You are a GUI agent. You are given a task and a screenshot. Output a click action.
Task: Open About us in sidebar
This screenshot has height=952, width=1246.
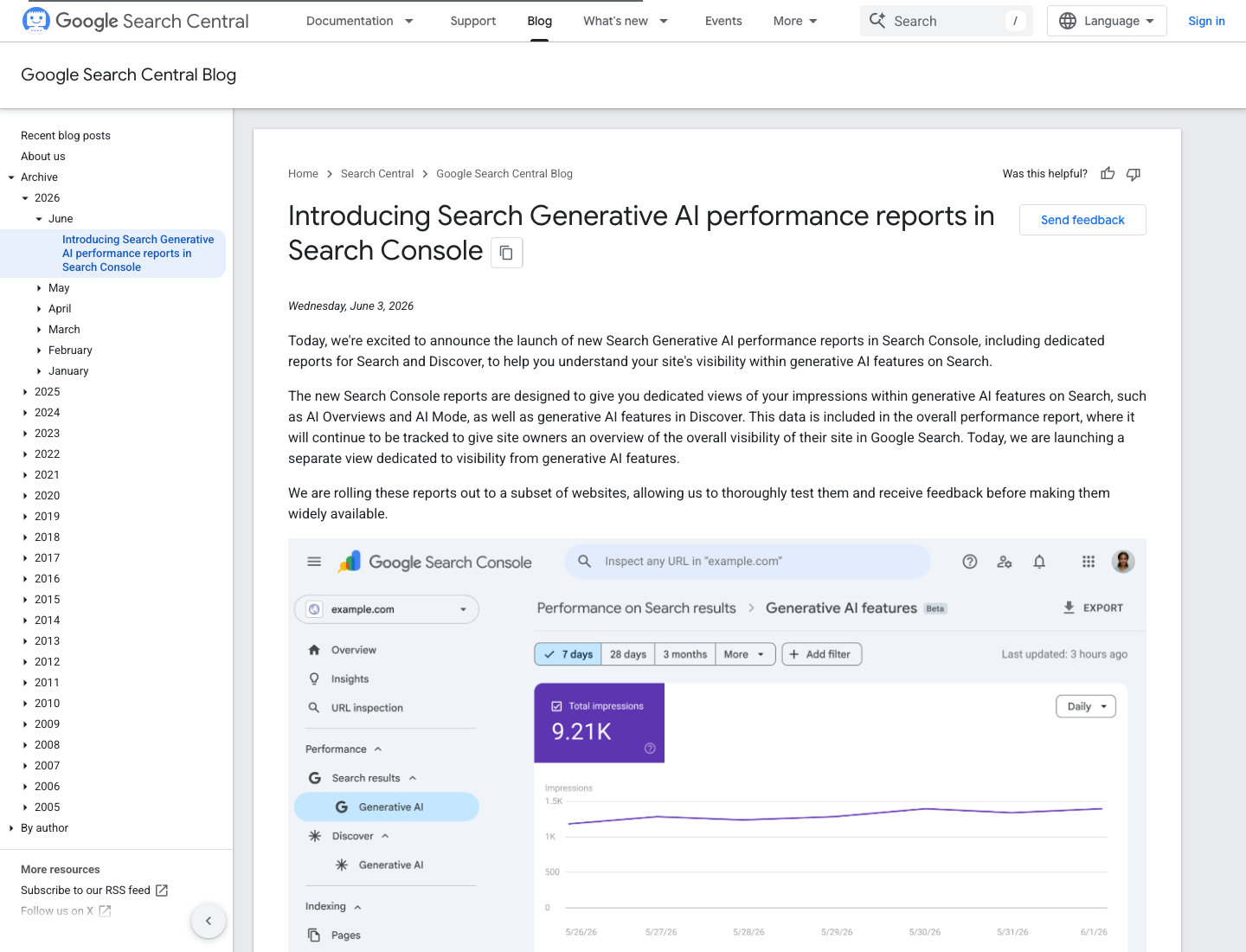pos(43,157)
